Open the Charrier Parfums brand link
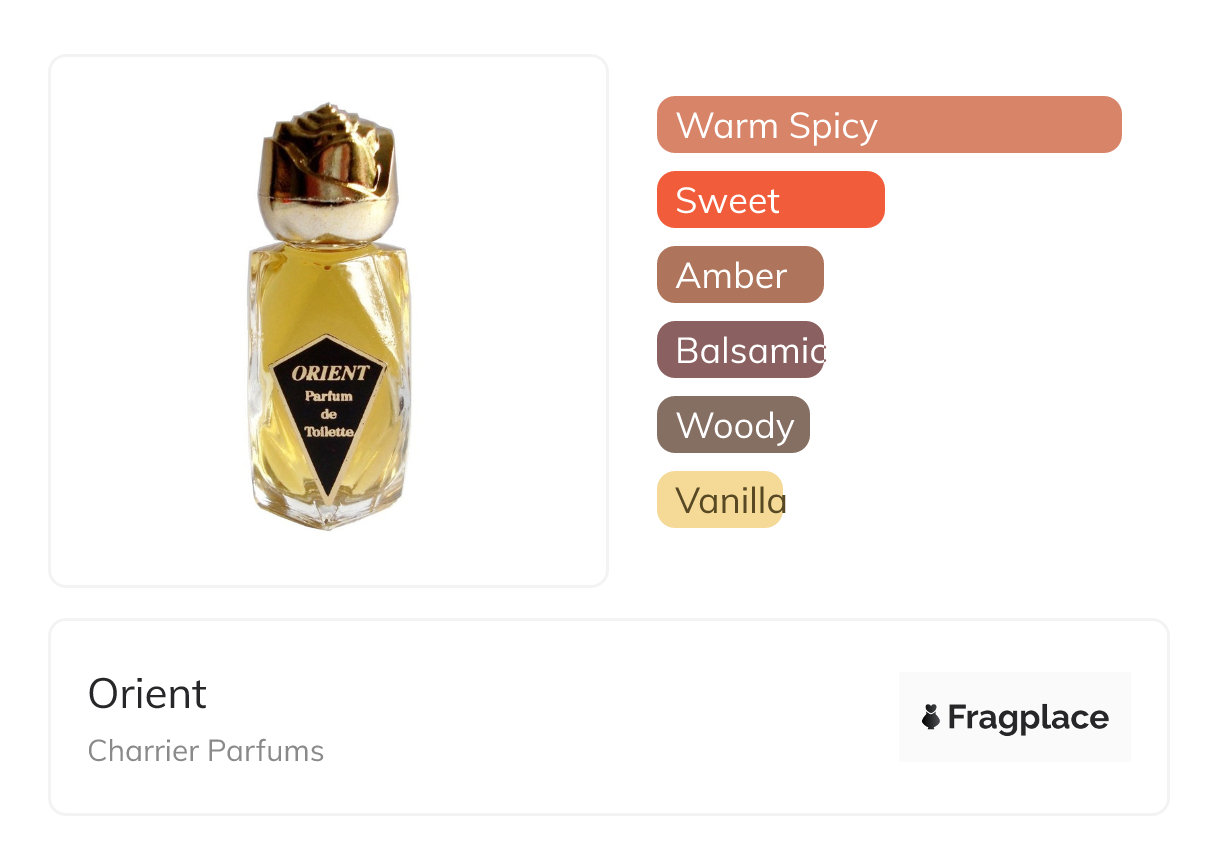This screenshot has height=864, width=1218. 206,751
